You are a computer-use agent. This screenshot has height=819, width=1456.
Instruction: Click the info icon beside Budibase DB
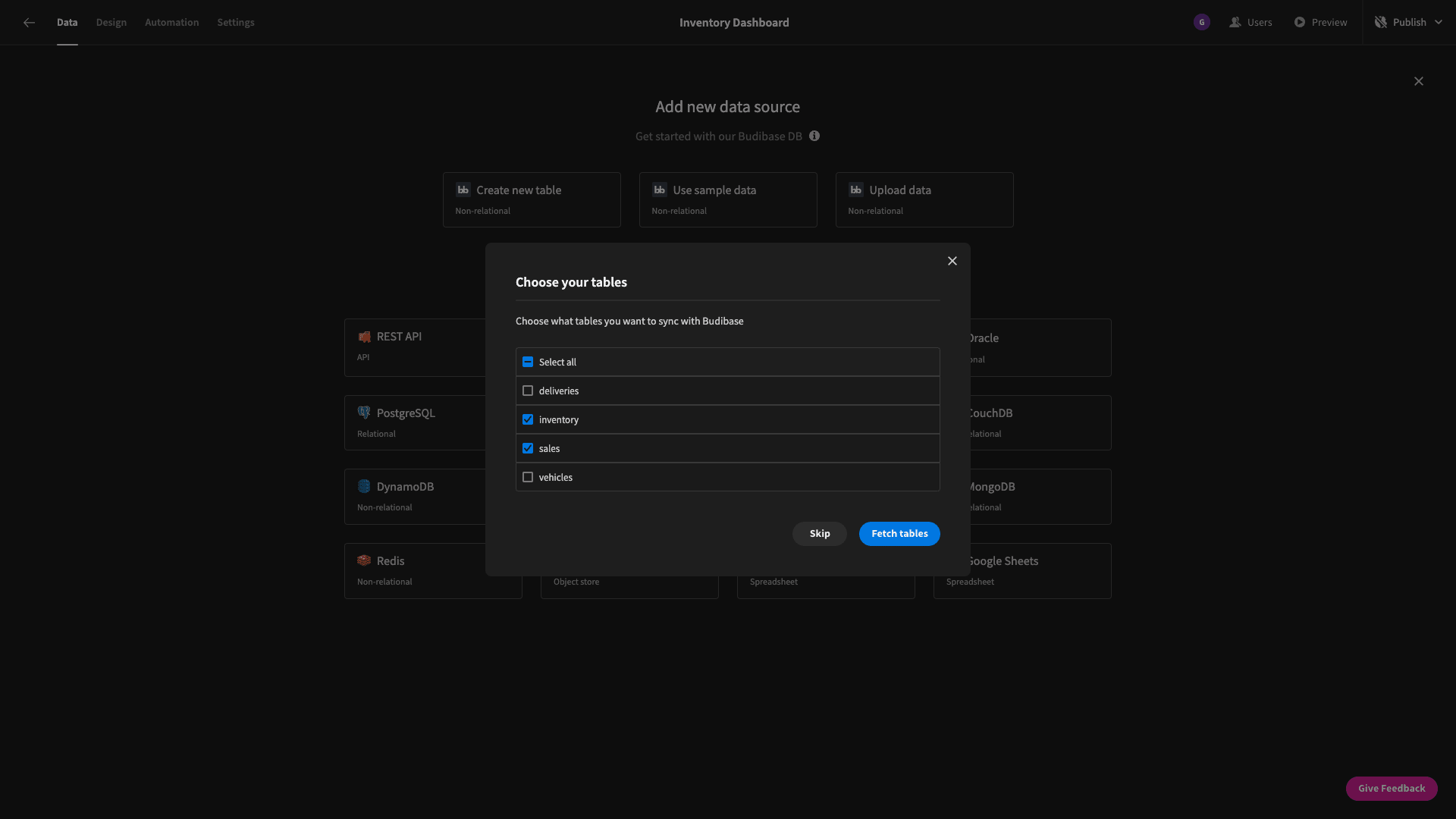tap(814, 136)
